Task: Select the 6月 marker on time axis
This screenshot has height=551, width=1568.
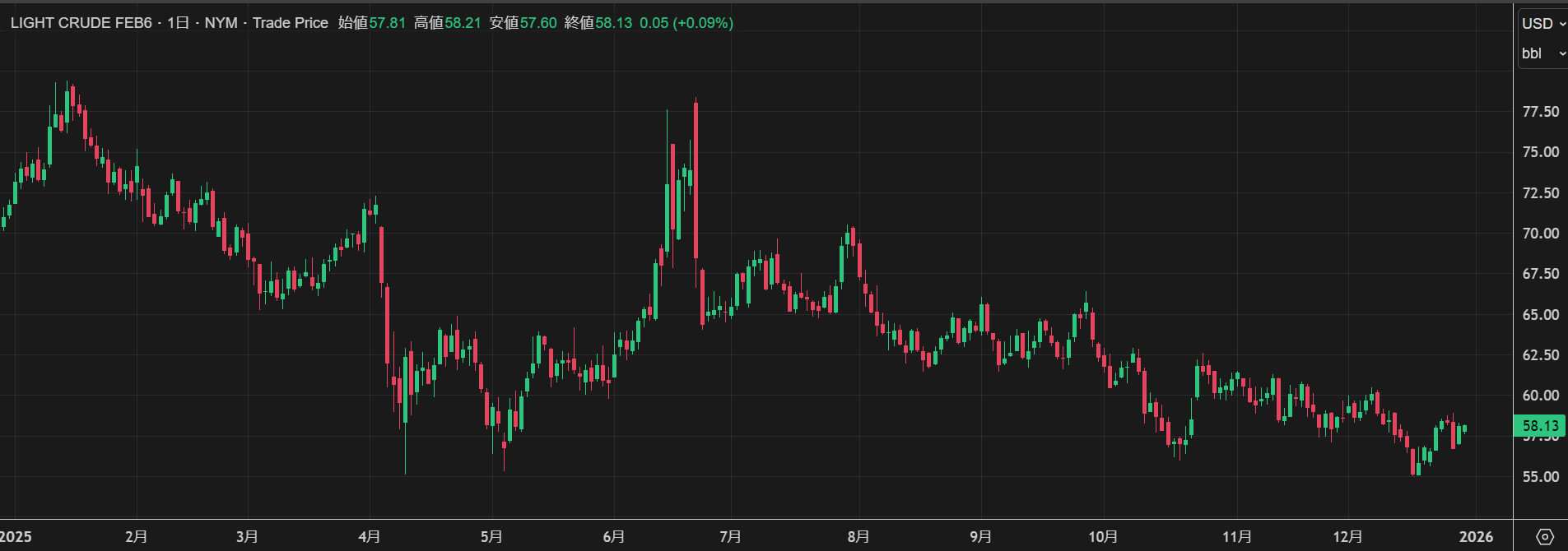Action: (613, 537)
